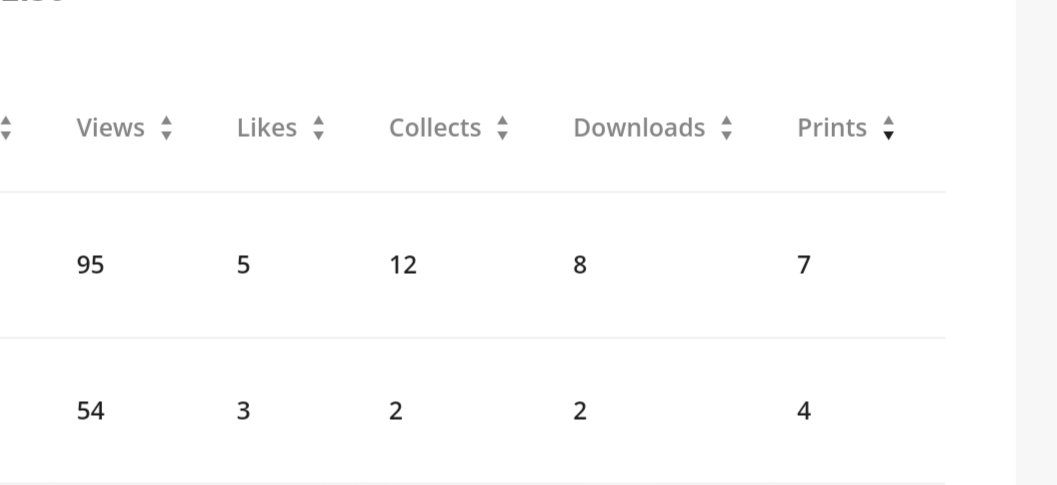Select the Likes column header label

click(267, 127)
